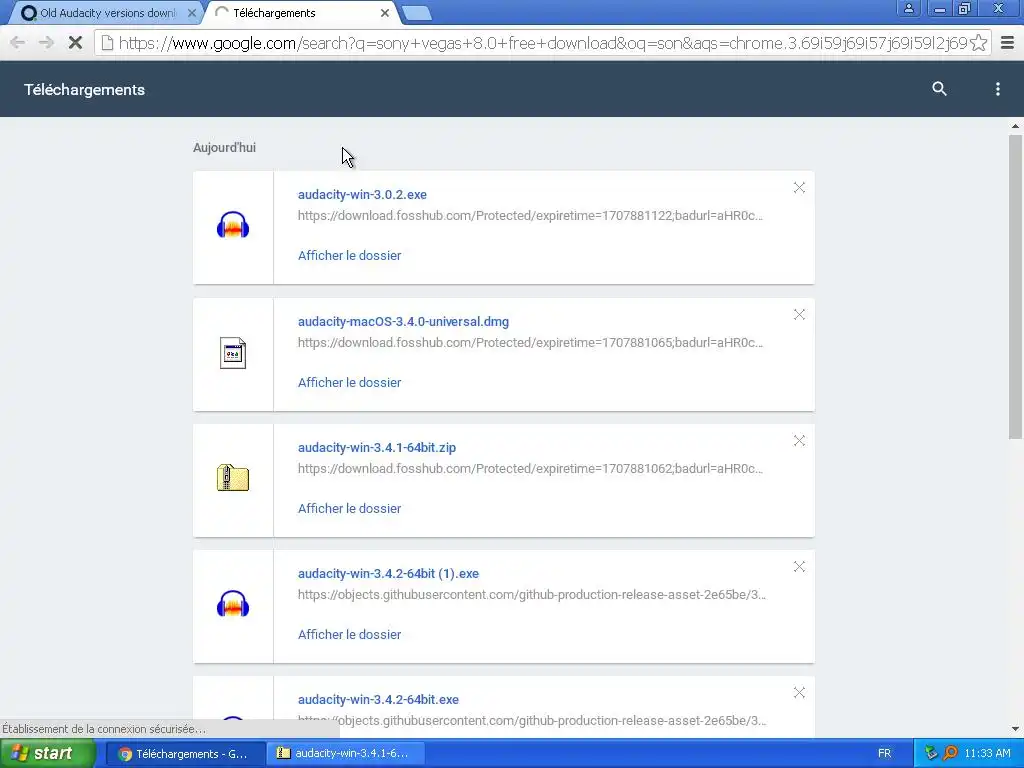Viewport: 1024px width, 768px height.
Task: Show folder for audacity-win-3.4.2-64bit (1).exe
Action: pyautogui.click(x=349, y=635)
